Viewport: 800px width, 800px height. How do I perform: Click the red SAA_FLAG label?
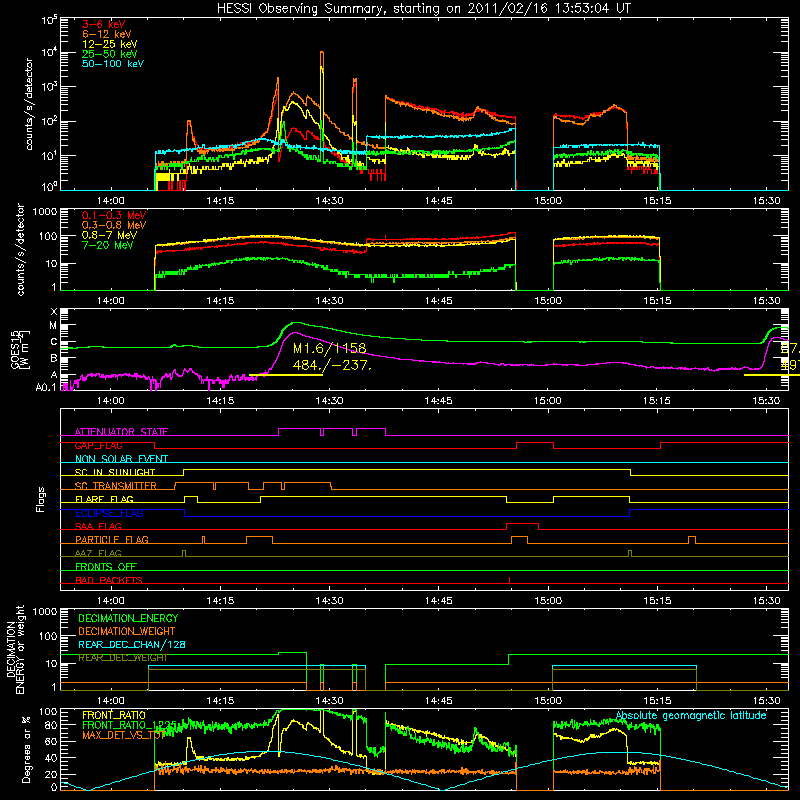(x=98, y=526)
